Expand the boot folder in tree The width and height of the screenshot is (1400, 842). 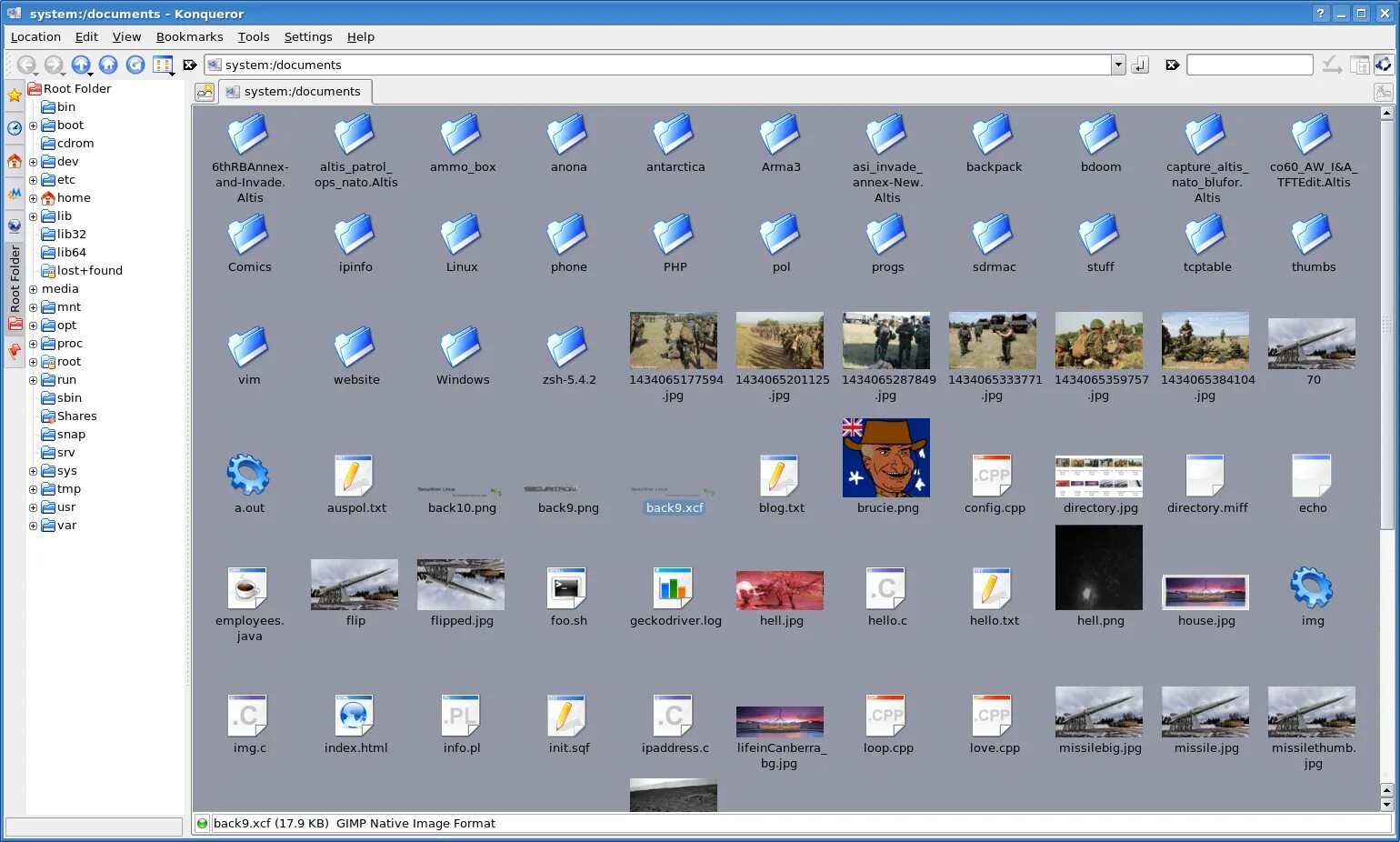click(33, 125)
